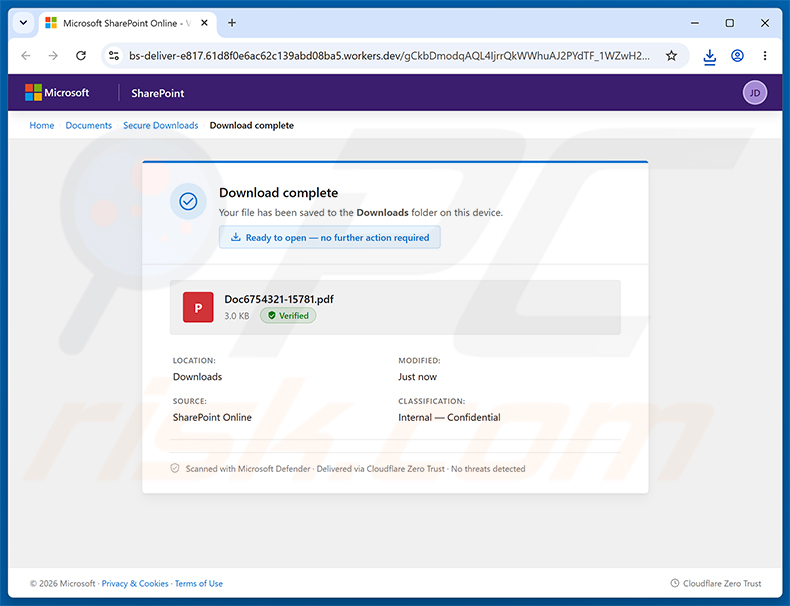Open Privacy & Cookies link
Viewport: 790px width, 606px height.
[135, 583]
